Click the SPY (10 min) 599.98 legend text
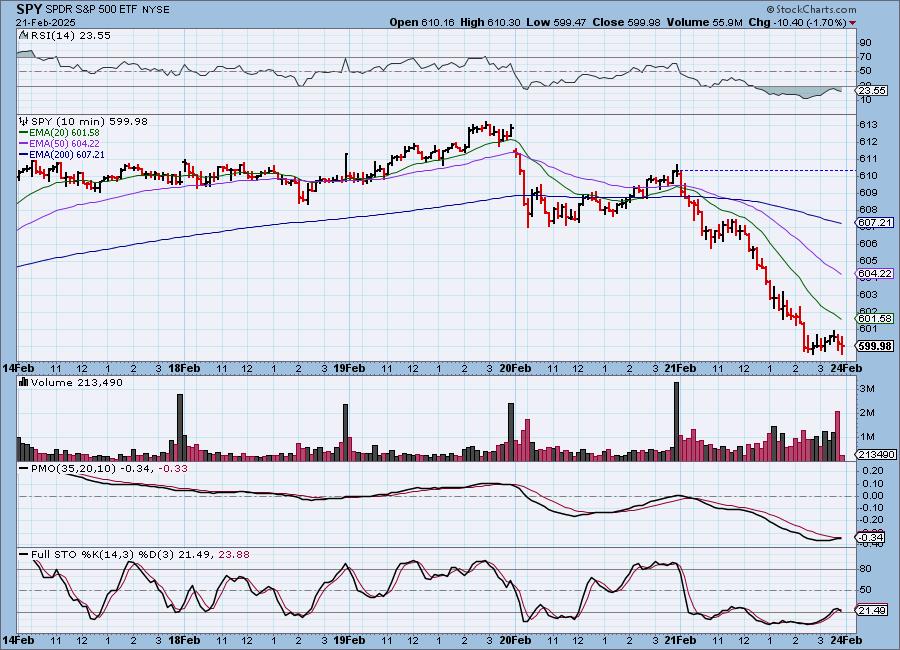 tap(89, 121)
